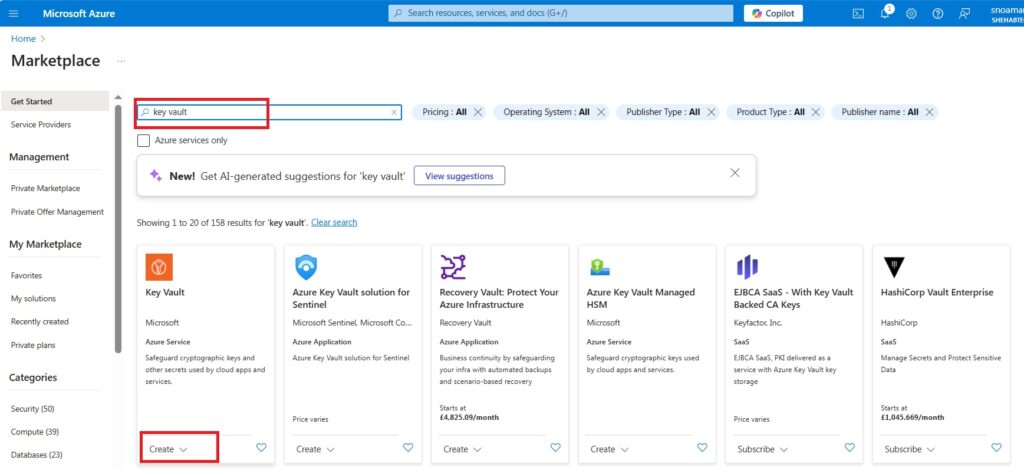This screenshot has height=470, width=1024.
Task: Open Private Offer Management in the sidebar
Action: click(x=55, y=212)
